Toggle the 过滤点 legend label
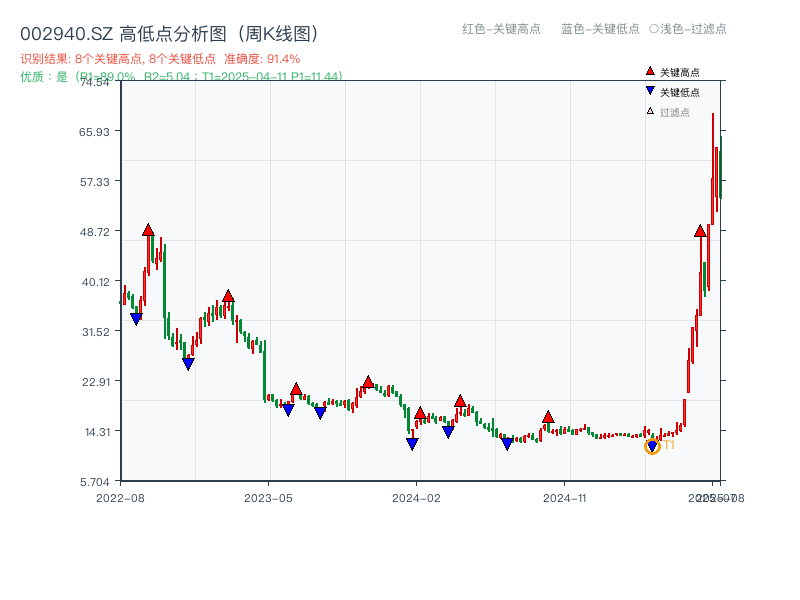This screenshot has height=600, width=800. point(674,112)
